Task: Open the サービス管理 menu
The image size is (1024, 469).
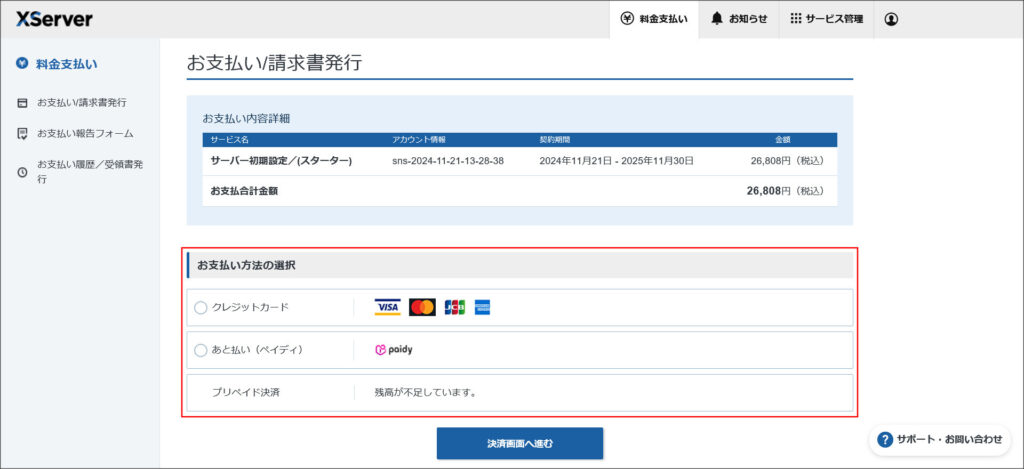Action: click(826, 19)
